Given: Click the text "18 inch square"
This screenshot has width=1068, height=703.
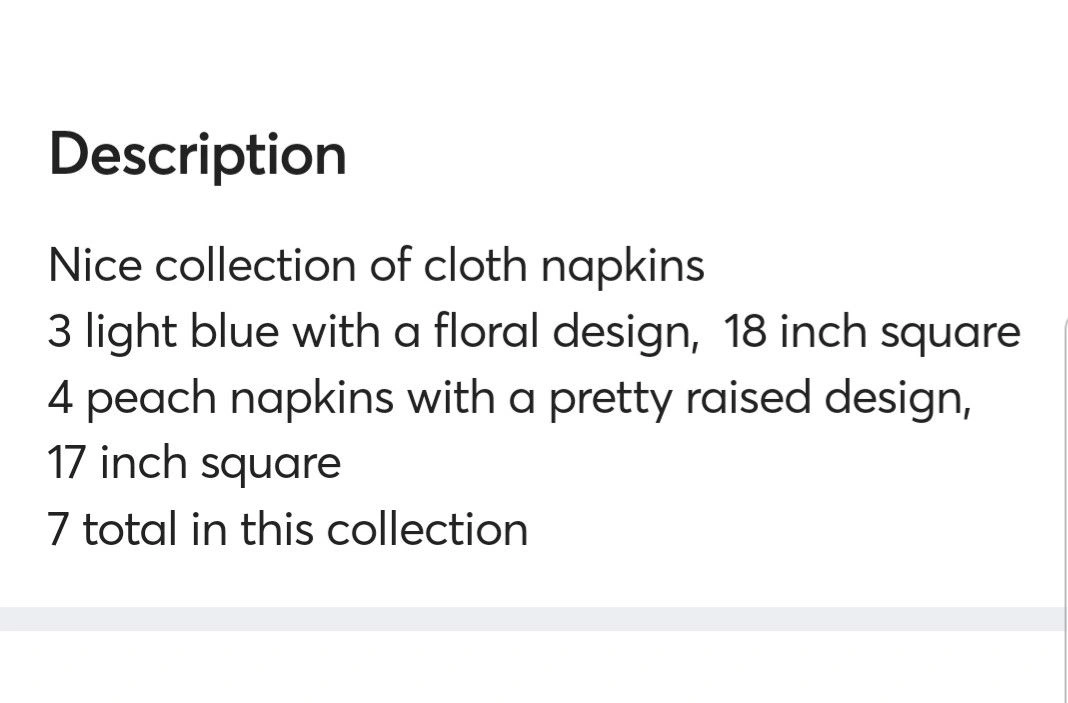Looking at the screenshot, I should 871,332.
